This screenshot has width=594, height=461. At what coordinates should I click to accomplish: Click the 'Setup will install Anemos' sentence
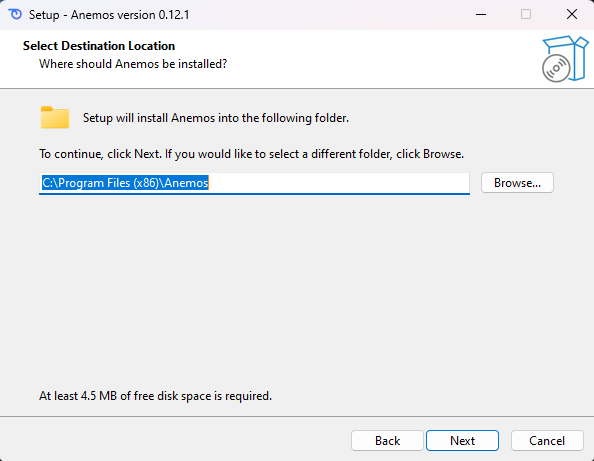[216, 118]
